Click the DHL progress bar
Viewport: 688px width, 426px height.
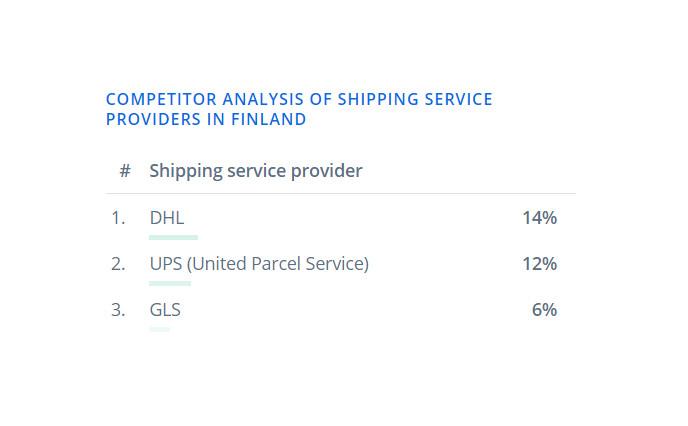point(173,237)
